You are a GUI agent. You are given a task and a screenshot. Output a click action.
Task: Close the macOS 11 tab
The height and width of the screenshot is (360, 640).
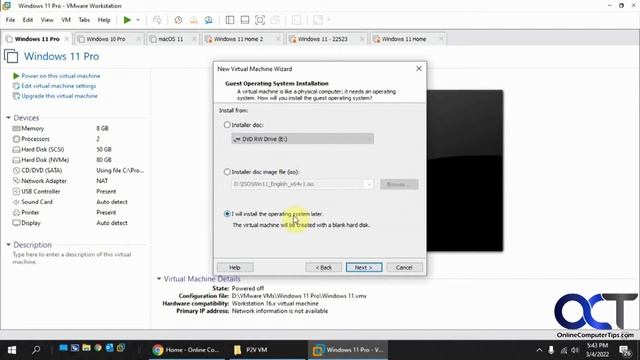(x=194, y=39)
